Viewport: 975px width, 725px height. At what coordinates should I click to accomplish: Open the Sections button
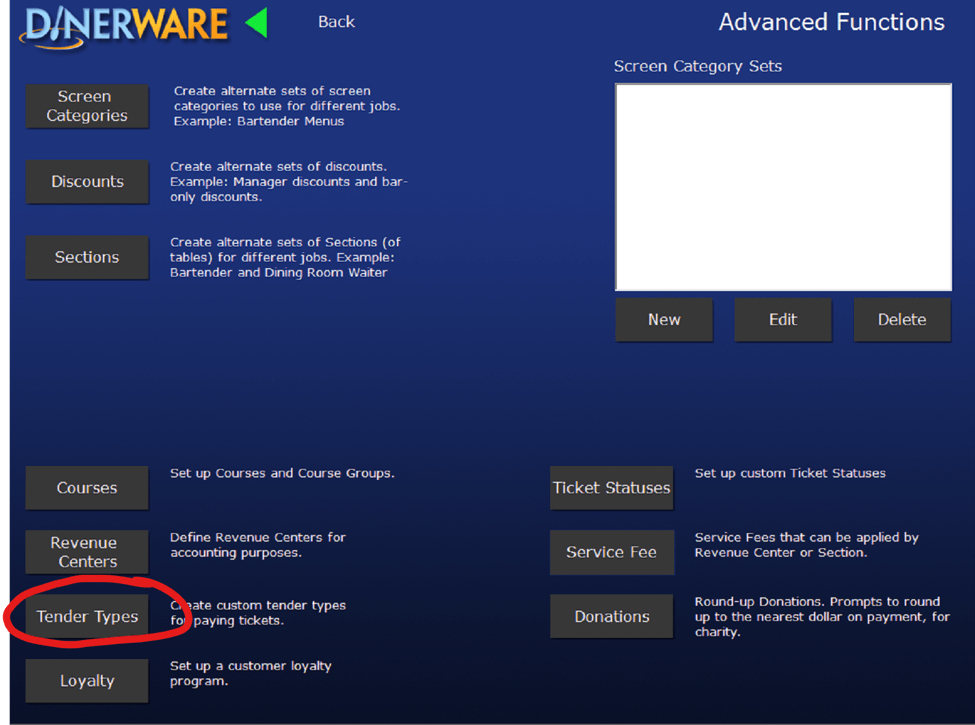coord(87,257)
